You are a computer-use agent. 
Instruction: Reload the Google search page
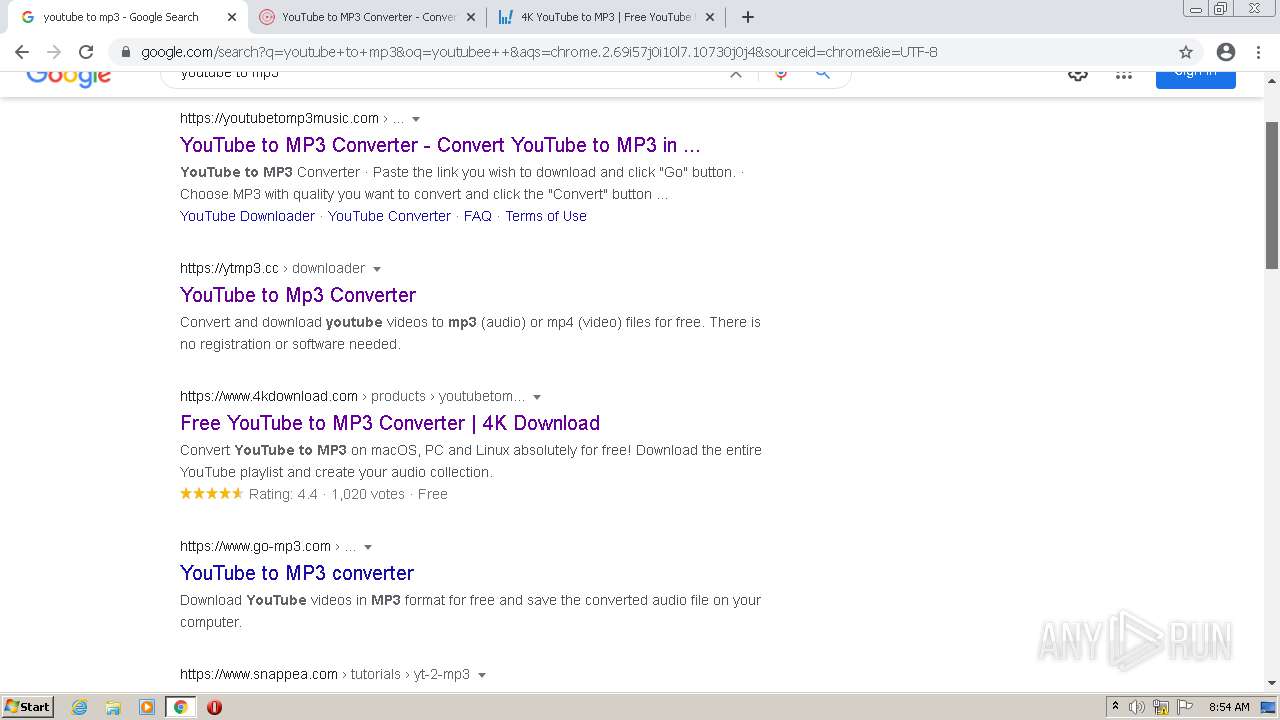[x=86, y=52]
